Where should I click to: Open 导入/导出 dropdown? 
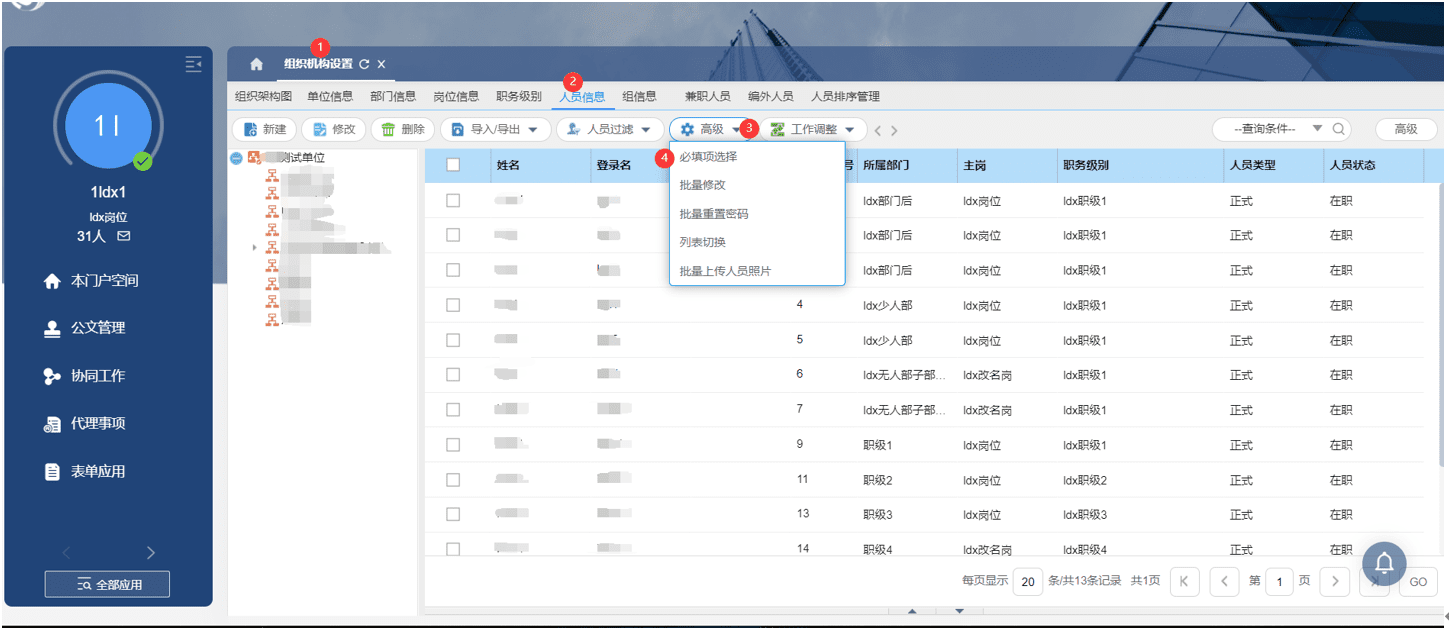(x=495, y=129)
